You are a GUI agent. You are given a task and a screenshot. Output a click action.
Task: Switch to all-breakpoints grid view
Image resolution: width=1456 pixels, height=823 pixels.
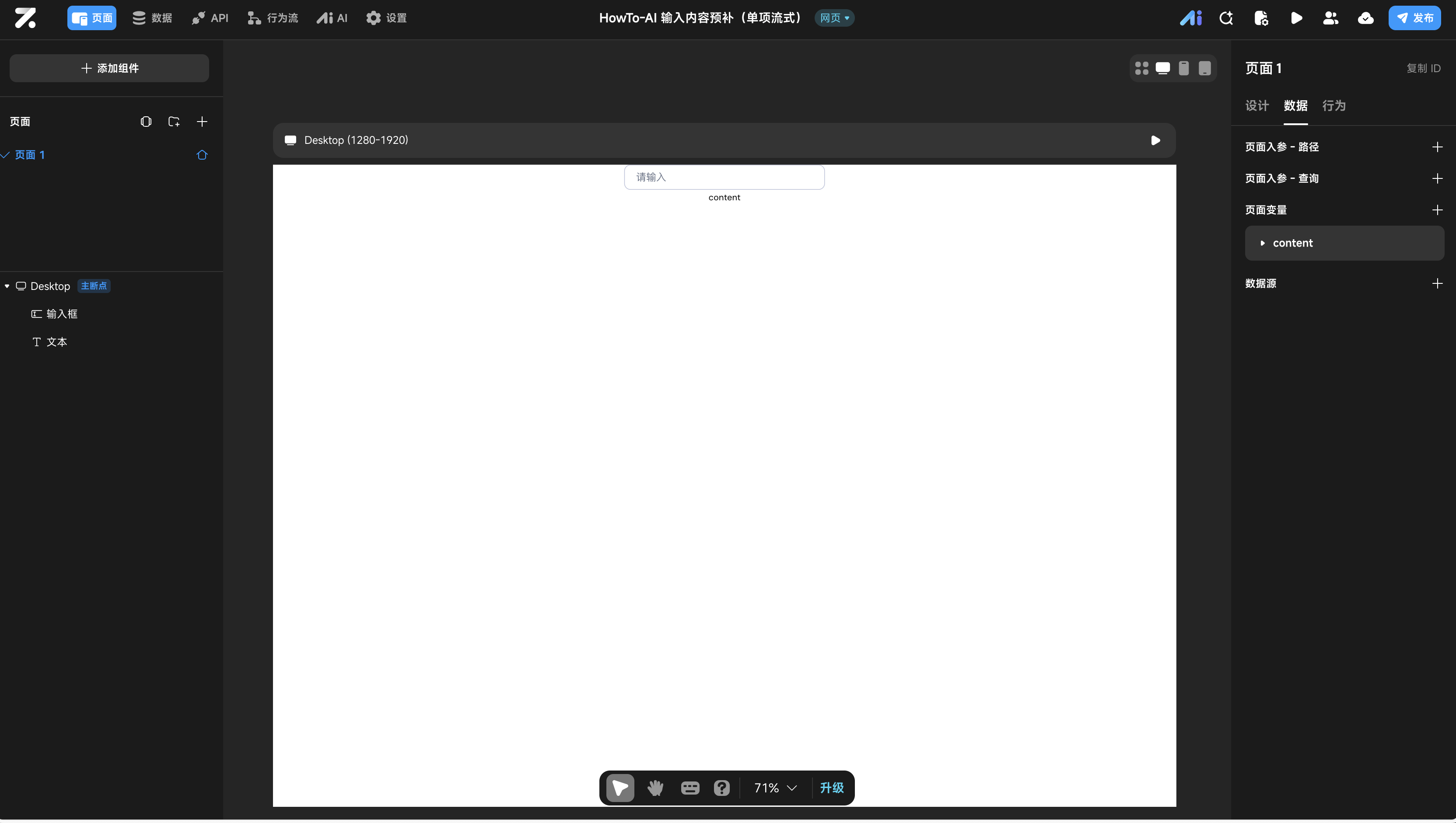tap(1141, 68)
